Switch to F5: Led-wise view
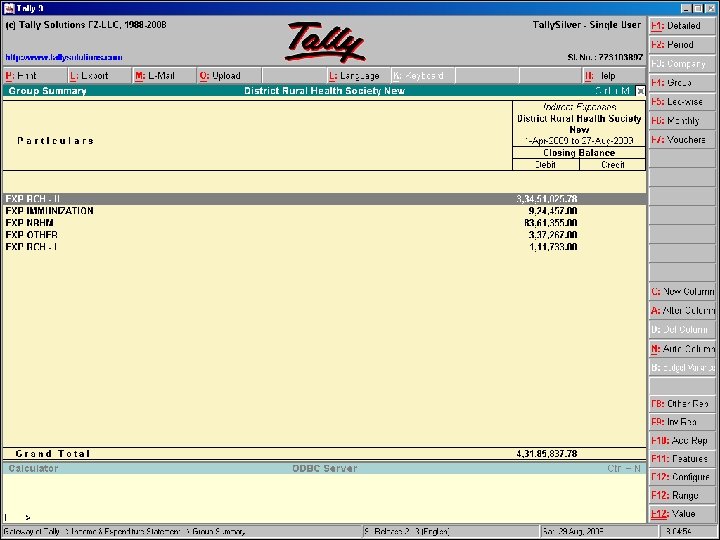The height and width of the screenshot is (540, 720). coord(682,102)
